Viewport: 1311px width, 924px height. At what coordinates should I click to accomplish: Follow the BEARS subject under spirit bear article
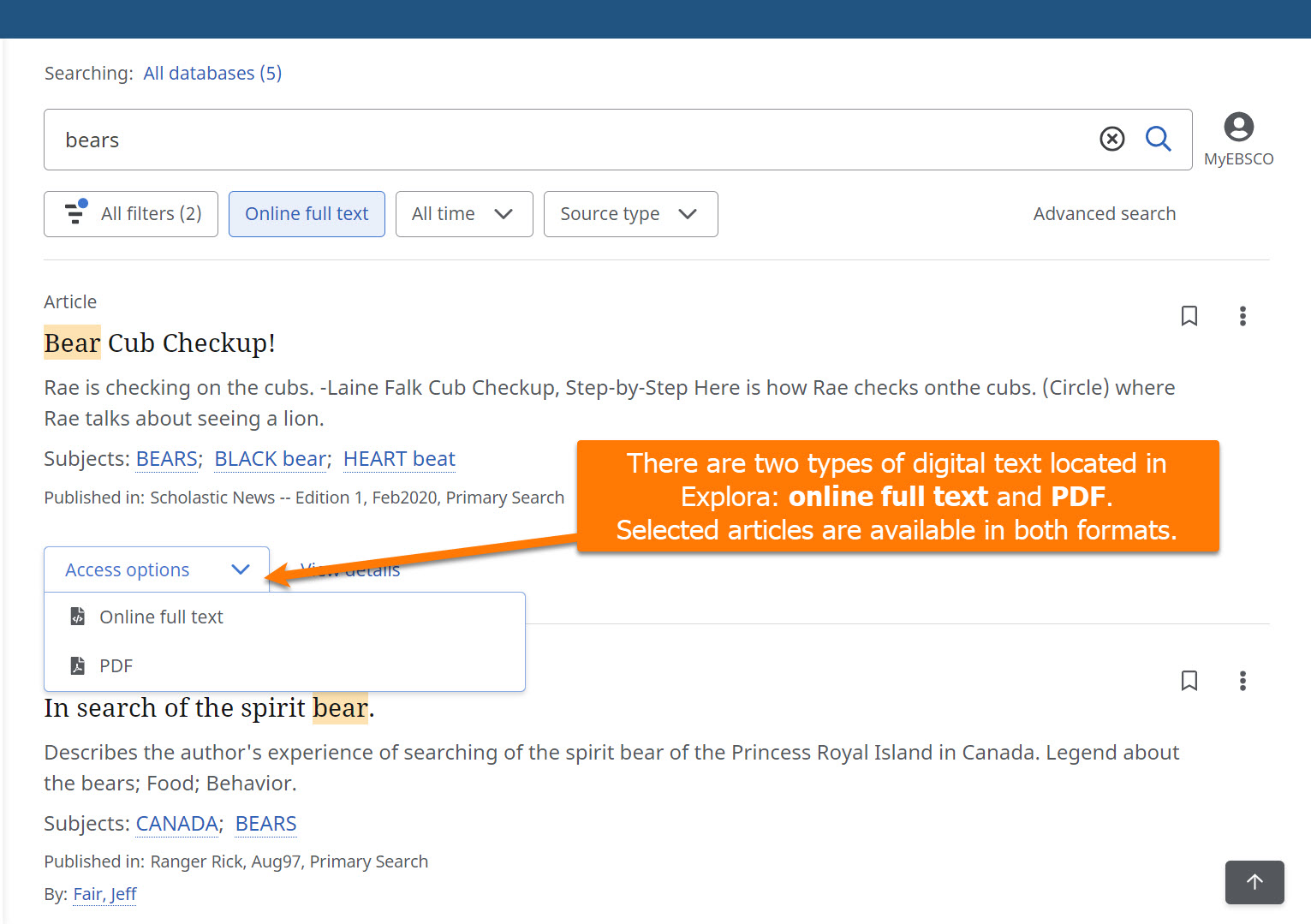click(265, 824)
